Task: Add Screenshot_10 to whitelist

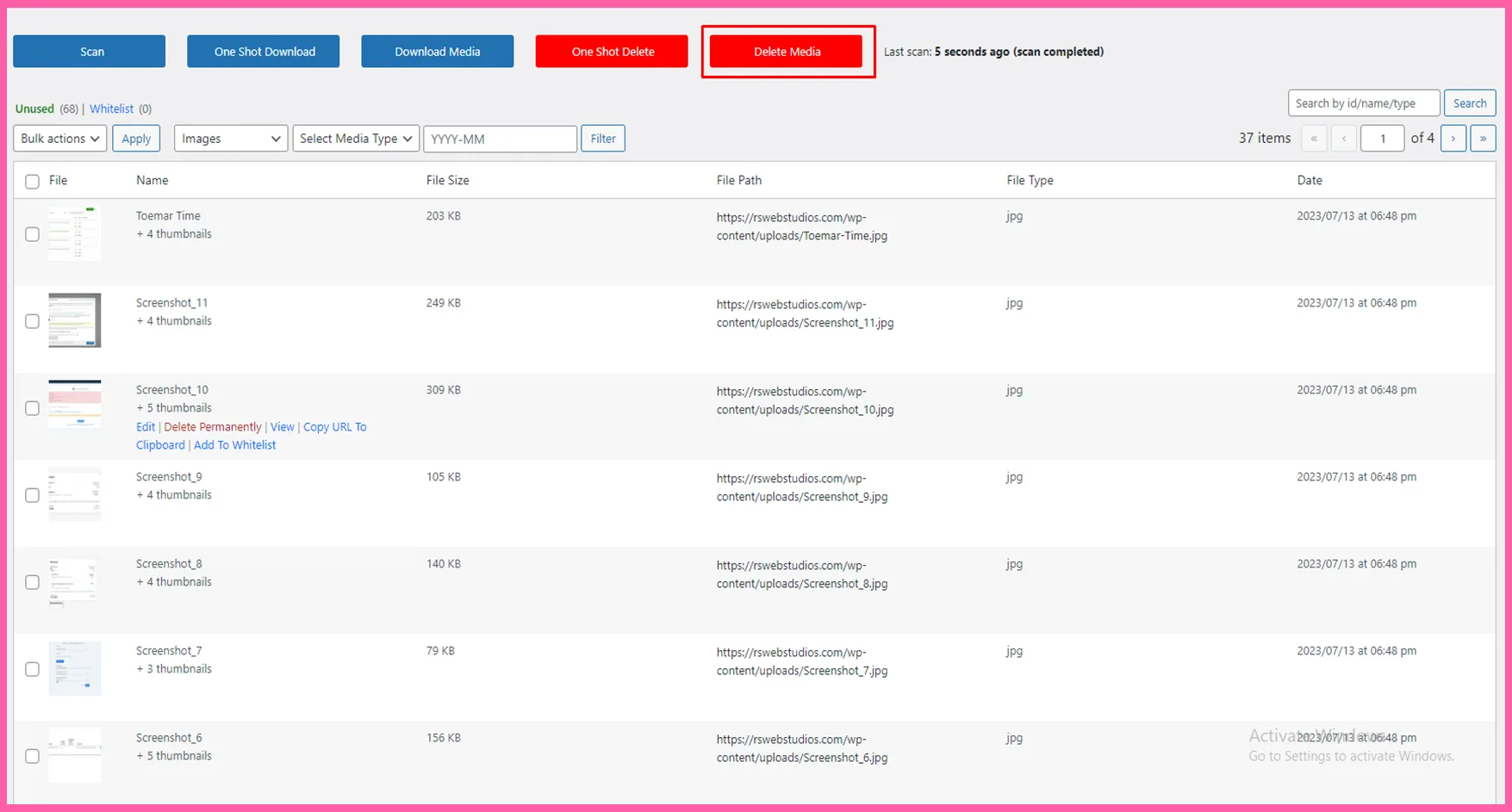Action: [234, 445]
